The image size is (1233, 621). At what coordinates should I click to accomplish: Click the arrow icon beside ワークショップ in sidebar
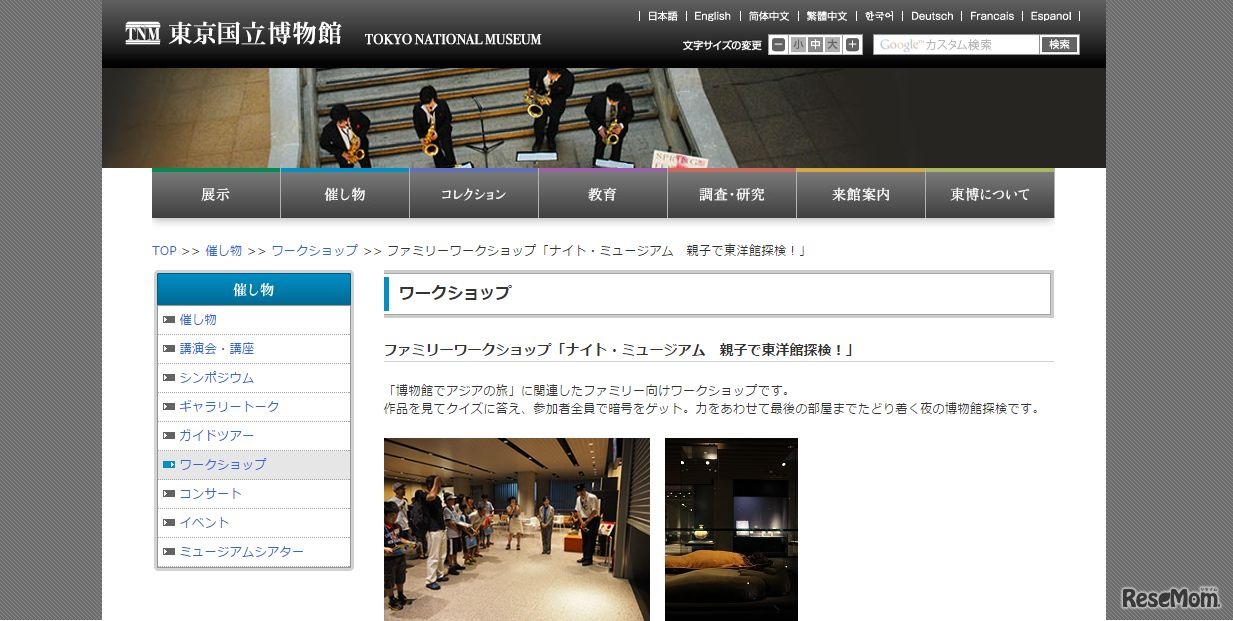pos(168,464)
